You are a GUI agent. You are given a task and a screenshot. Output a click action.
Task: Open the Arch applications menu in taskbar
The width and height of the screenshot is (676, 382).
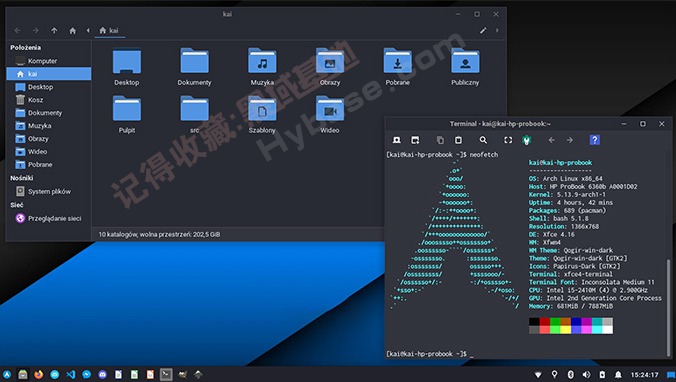pos(7,374)
